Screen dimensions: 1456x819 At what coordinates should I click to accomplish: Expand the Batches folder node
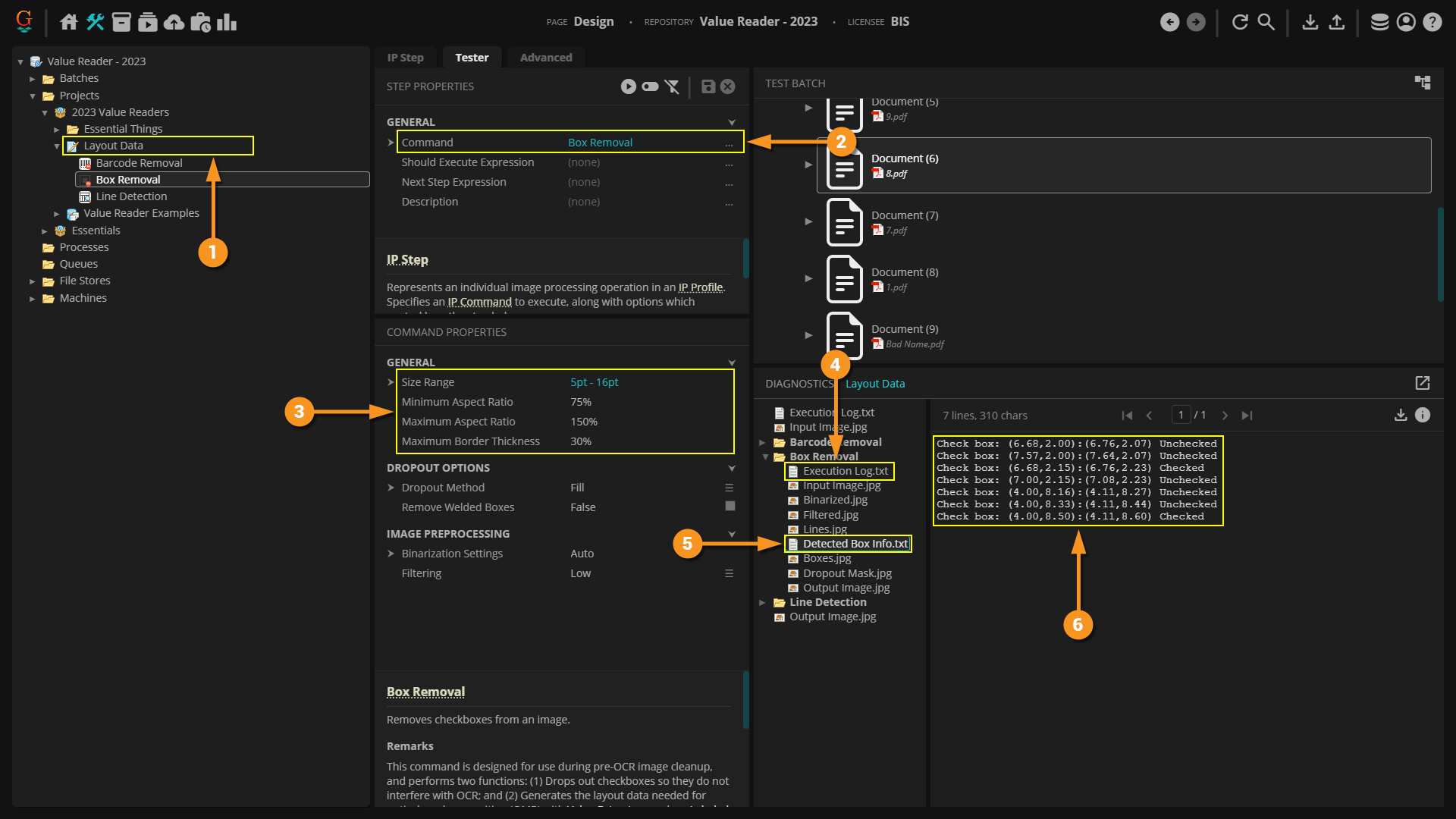[x=33, y=79]
